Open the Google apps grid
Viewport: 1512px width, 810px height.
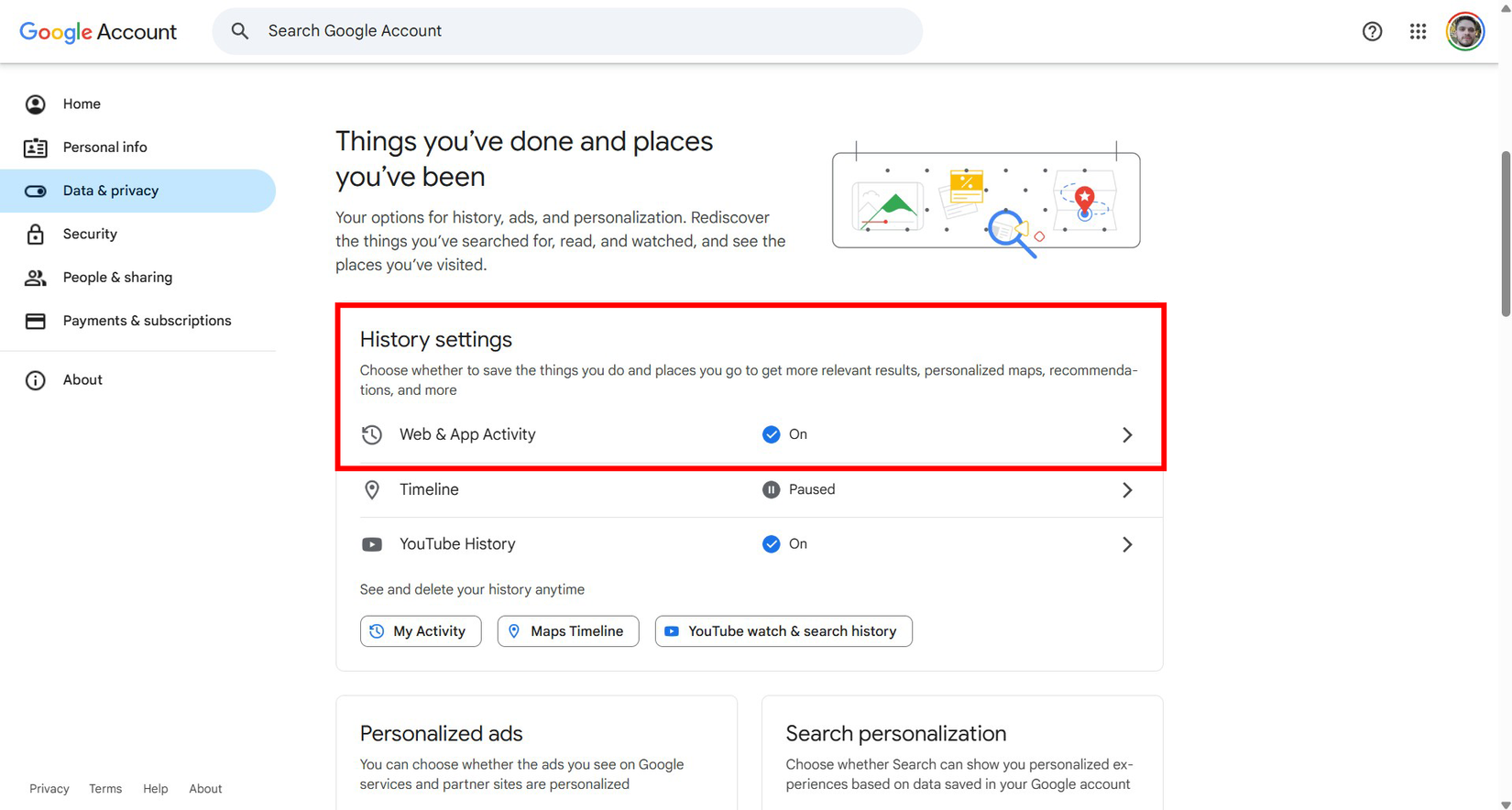pos(1418,31)
